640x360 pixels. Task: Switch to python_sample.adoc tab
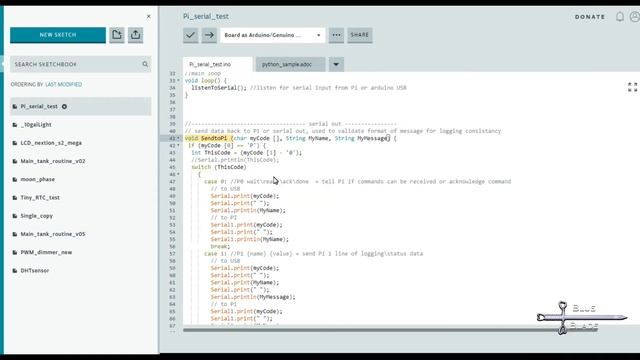pyautogui.click(x=290, y=64)
